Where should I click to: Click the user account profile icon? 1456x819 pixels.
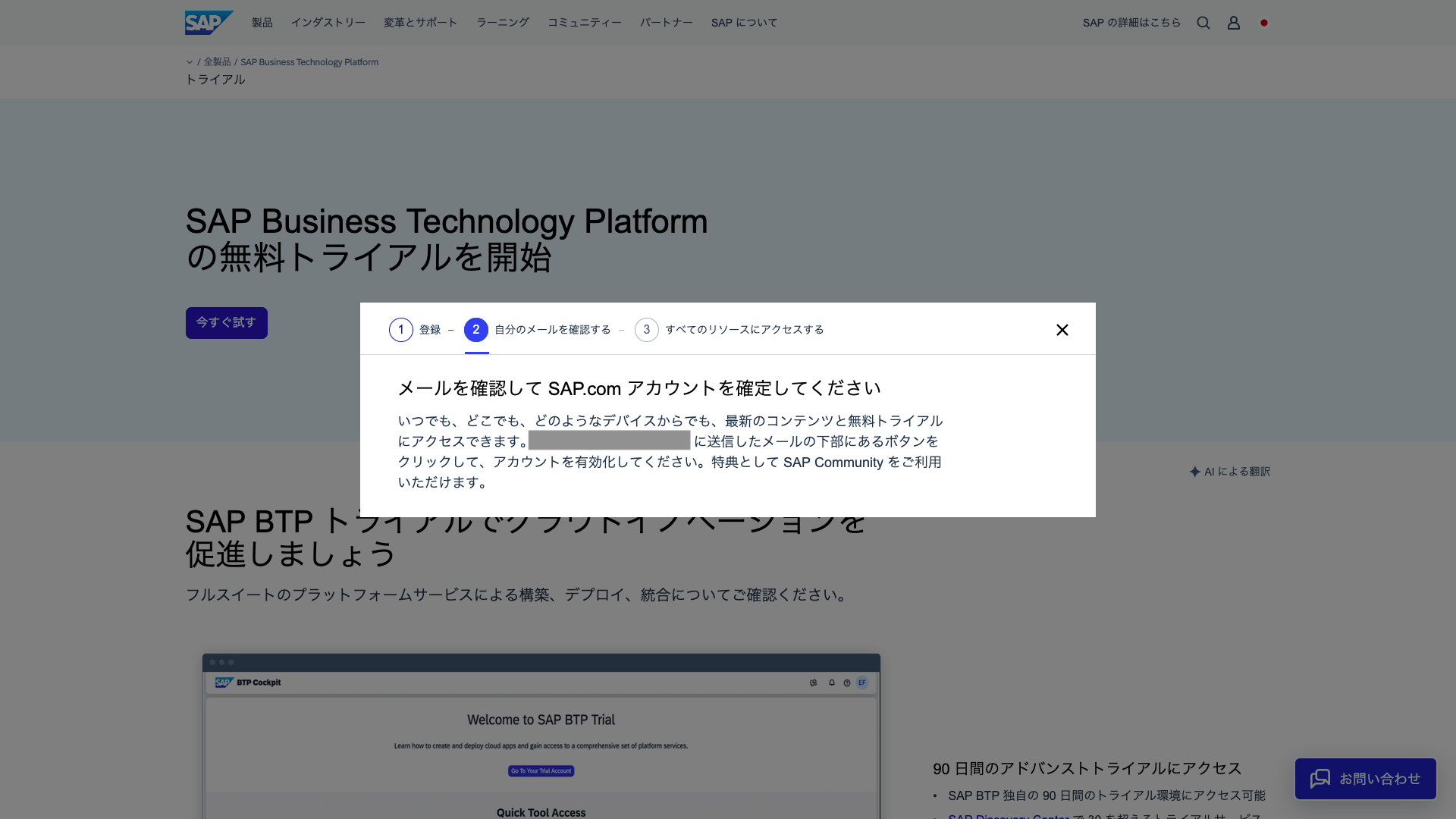click(1234, 23)
